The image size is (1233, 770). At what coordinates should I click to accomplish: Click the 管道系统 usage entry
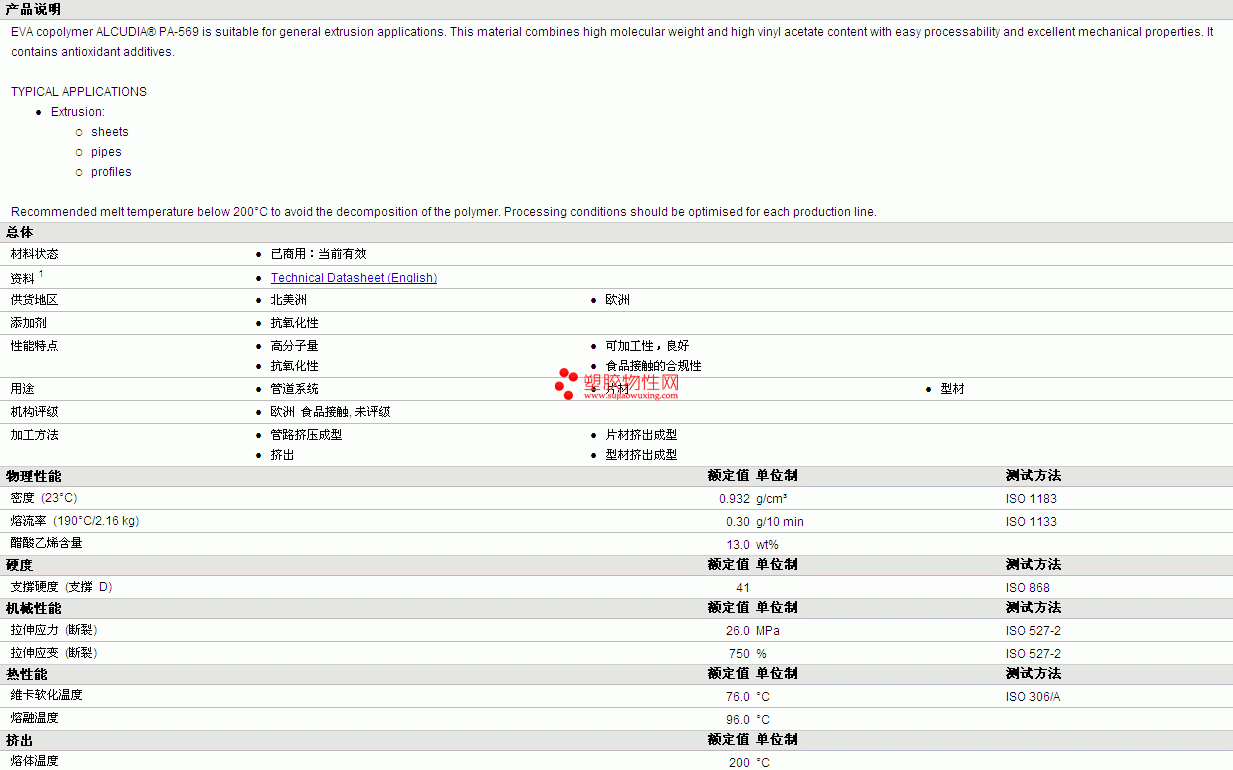tap(295, 389)
